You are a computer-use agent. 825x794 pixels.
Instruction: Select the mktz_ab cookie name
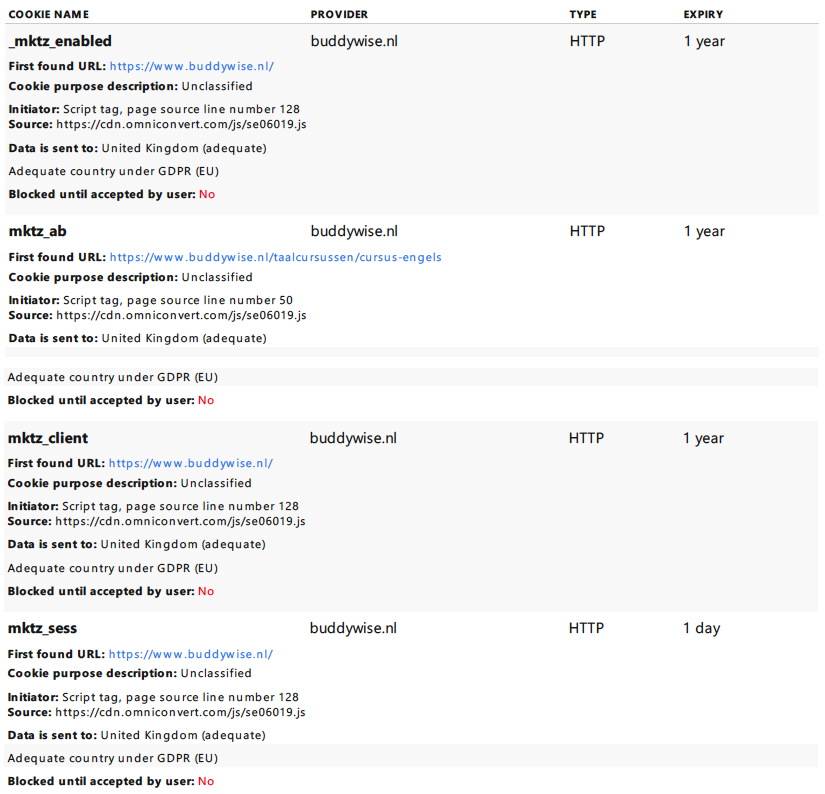click(37, 232)
